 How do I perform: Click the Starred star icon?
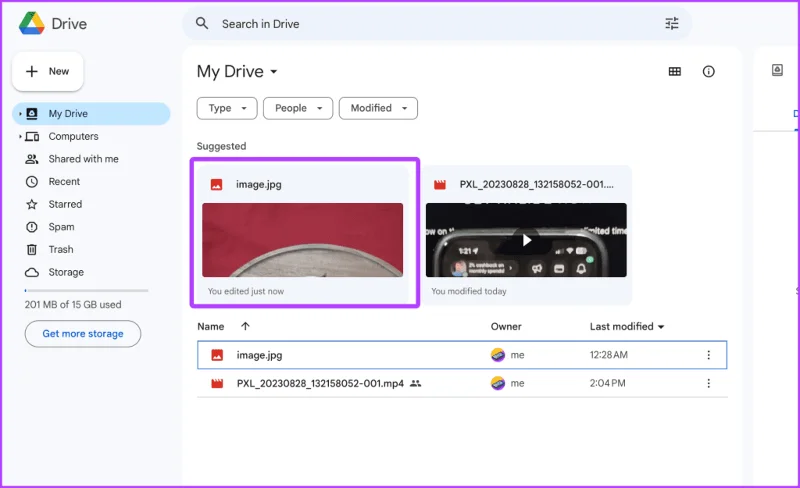(32, 204)
